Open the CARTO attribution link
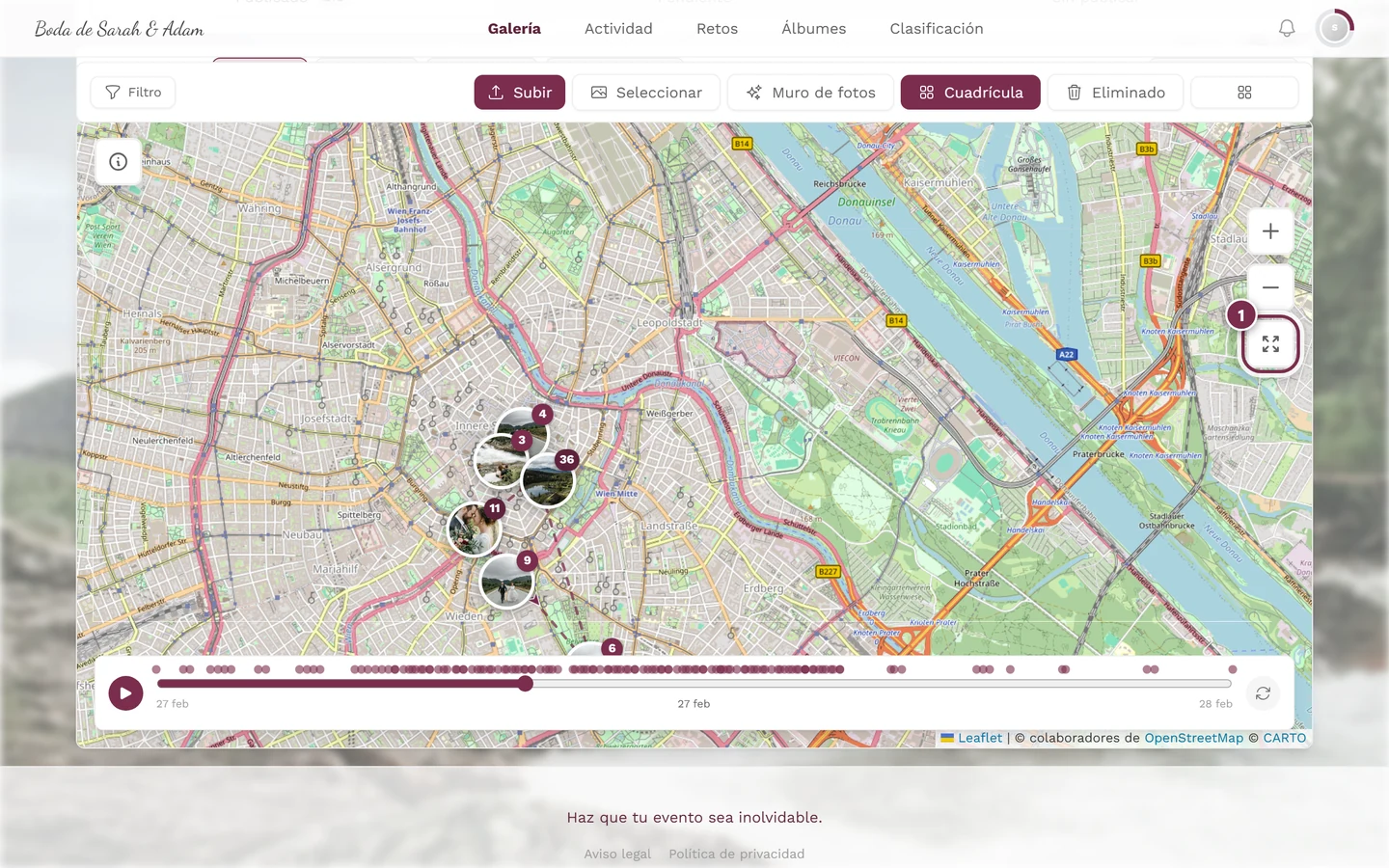This screenshot has width=1389, height=868. [1285, 738]
